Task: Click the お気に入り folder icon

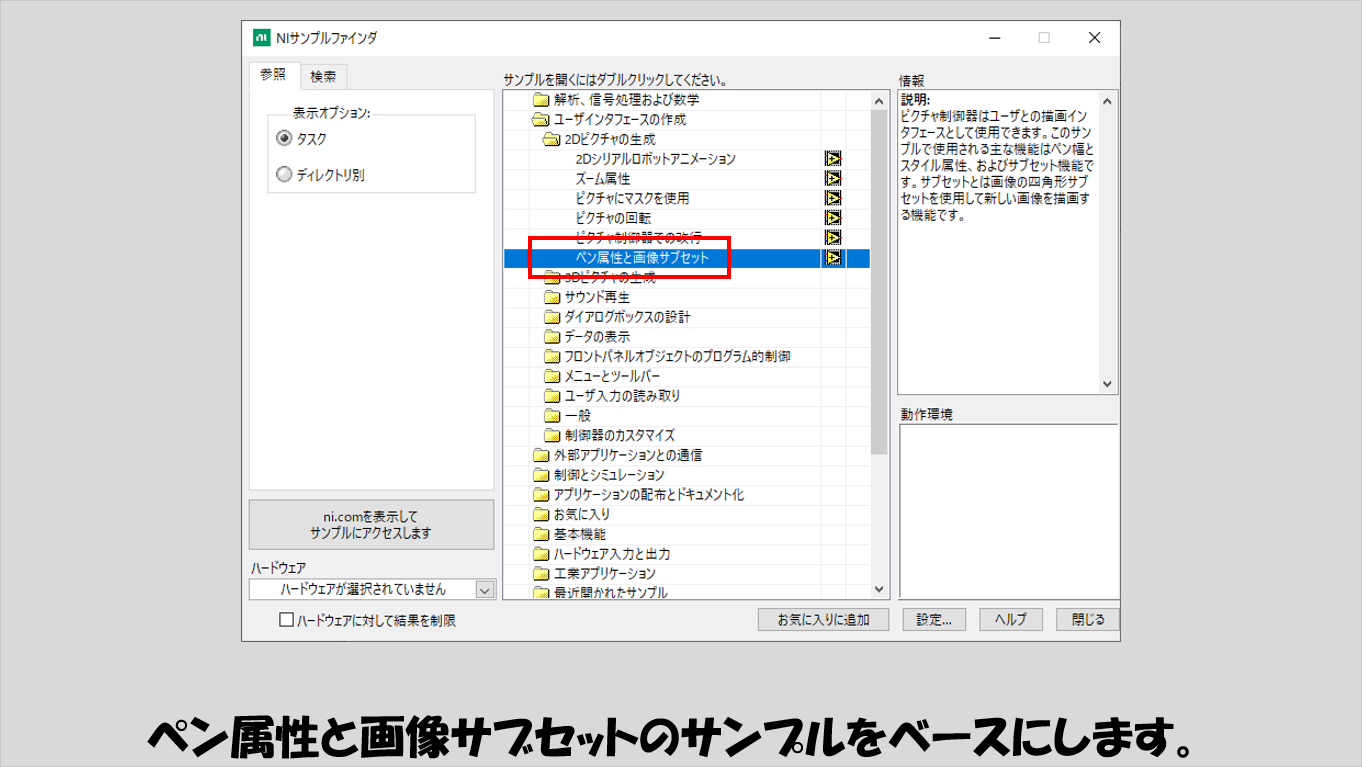Action: 541,515
